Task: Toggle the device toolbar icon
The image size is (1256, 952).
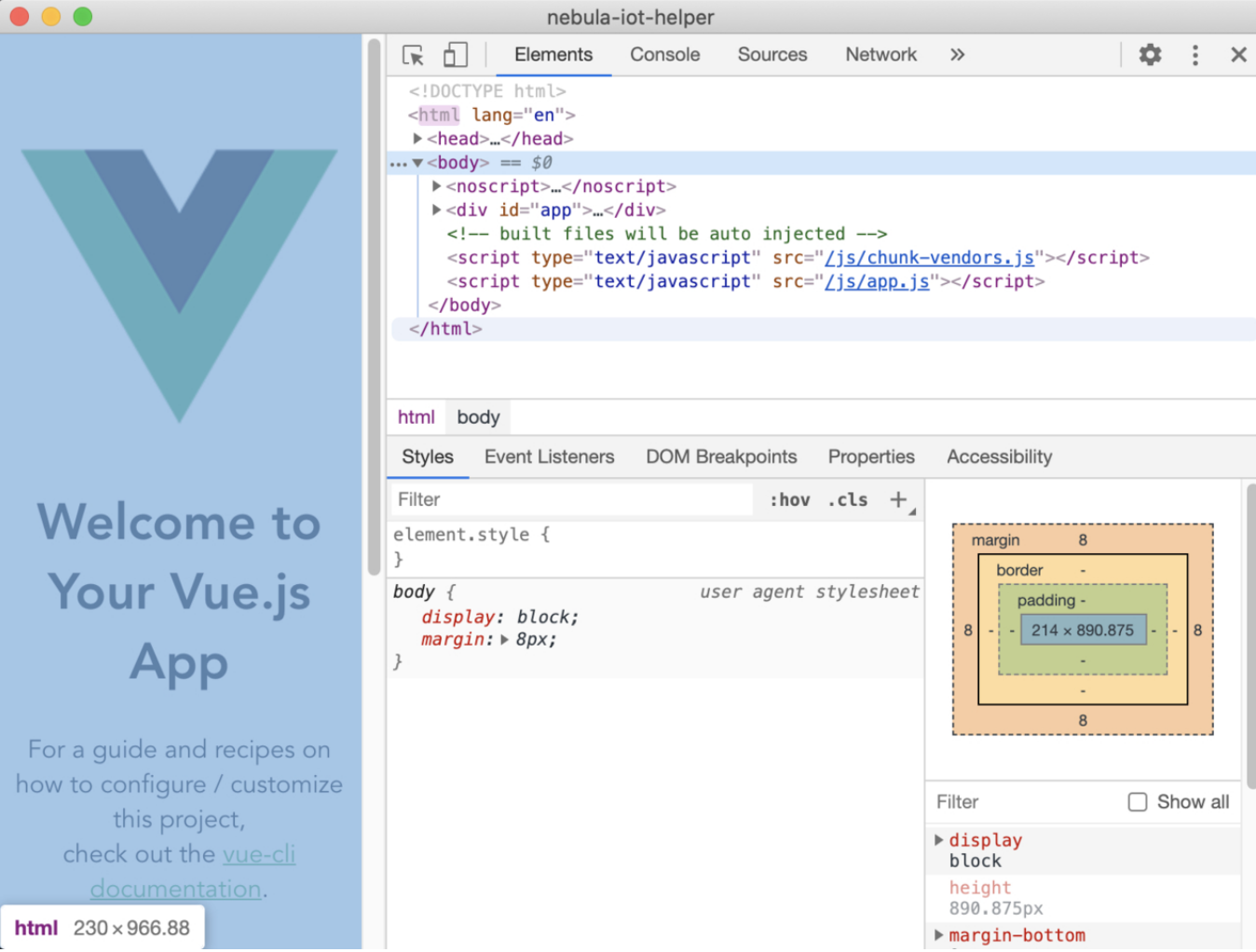Action: (x=455, y=55)
